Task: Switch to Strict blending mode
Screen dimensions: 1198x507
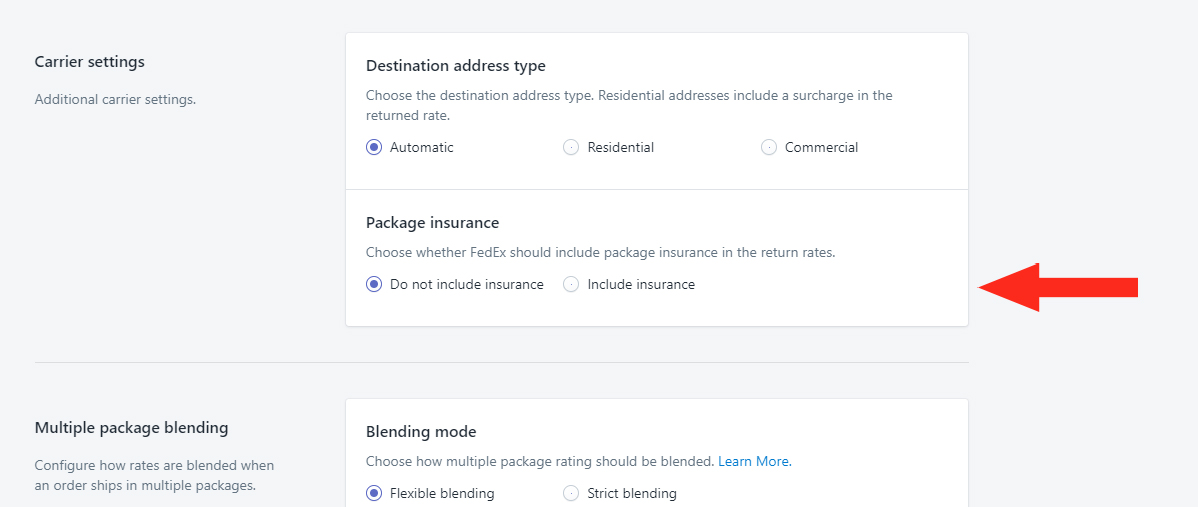Action: click(x=571, y=493)
